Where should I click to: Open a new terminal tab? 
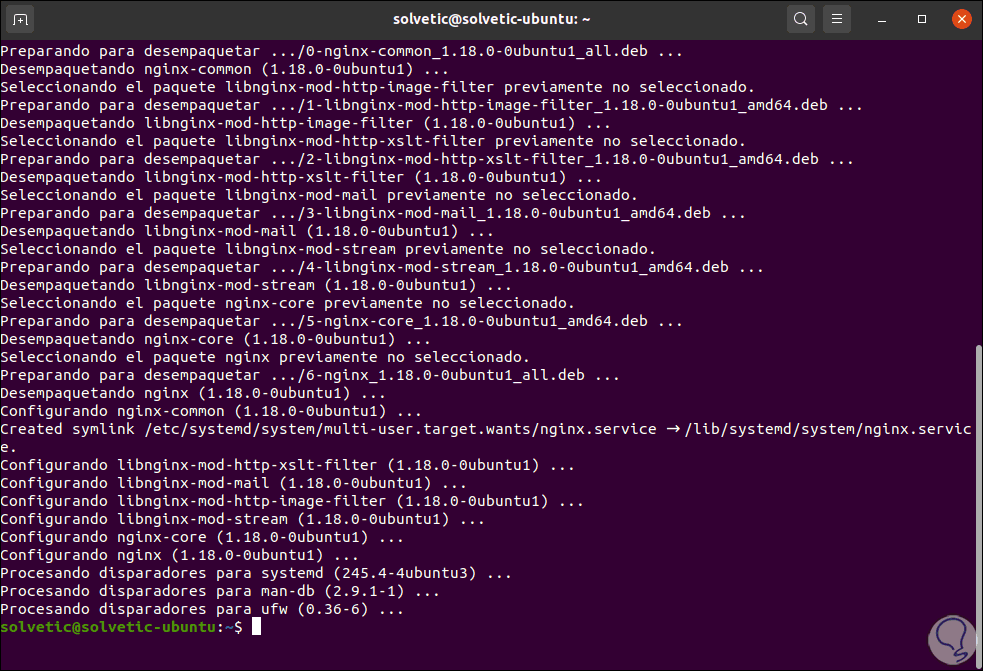[21, 19]
